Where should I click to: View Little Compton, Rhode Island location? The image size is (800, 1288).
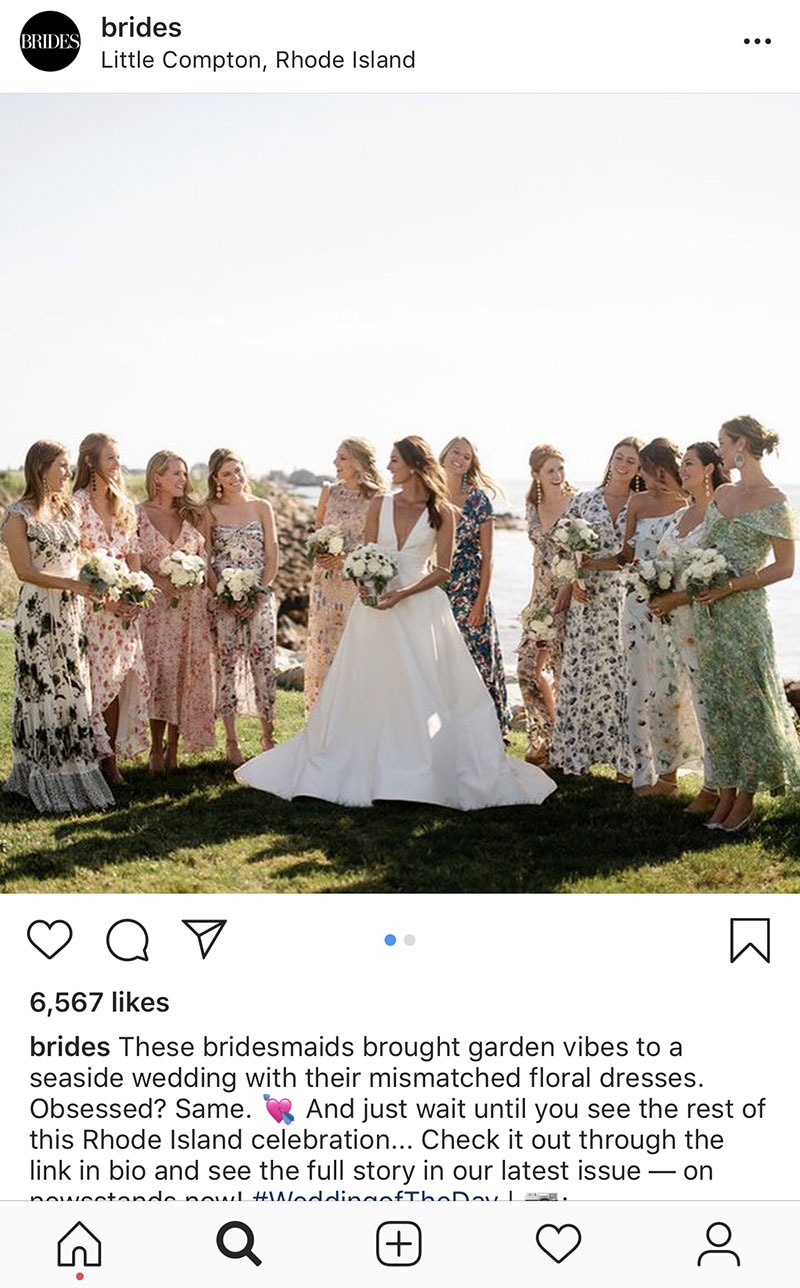click(x=258, y=60)
